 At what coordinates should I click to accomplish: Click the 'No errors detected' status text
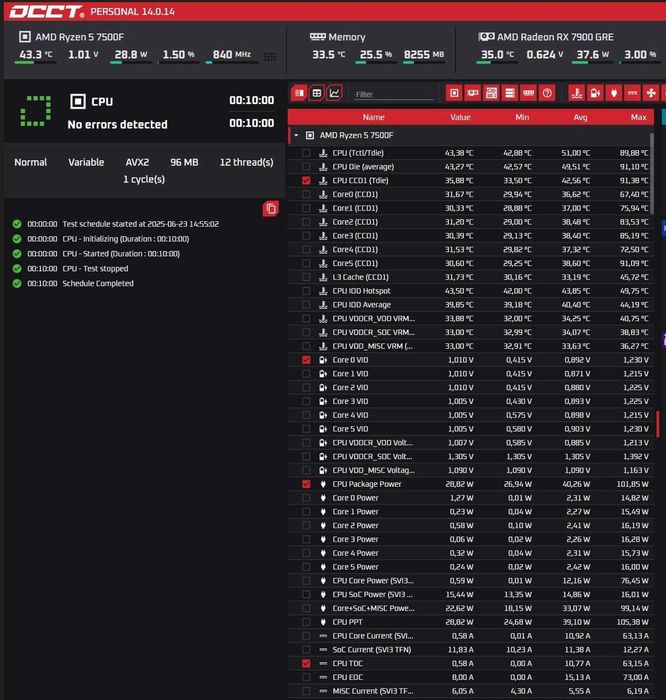coord(117,125)
